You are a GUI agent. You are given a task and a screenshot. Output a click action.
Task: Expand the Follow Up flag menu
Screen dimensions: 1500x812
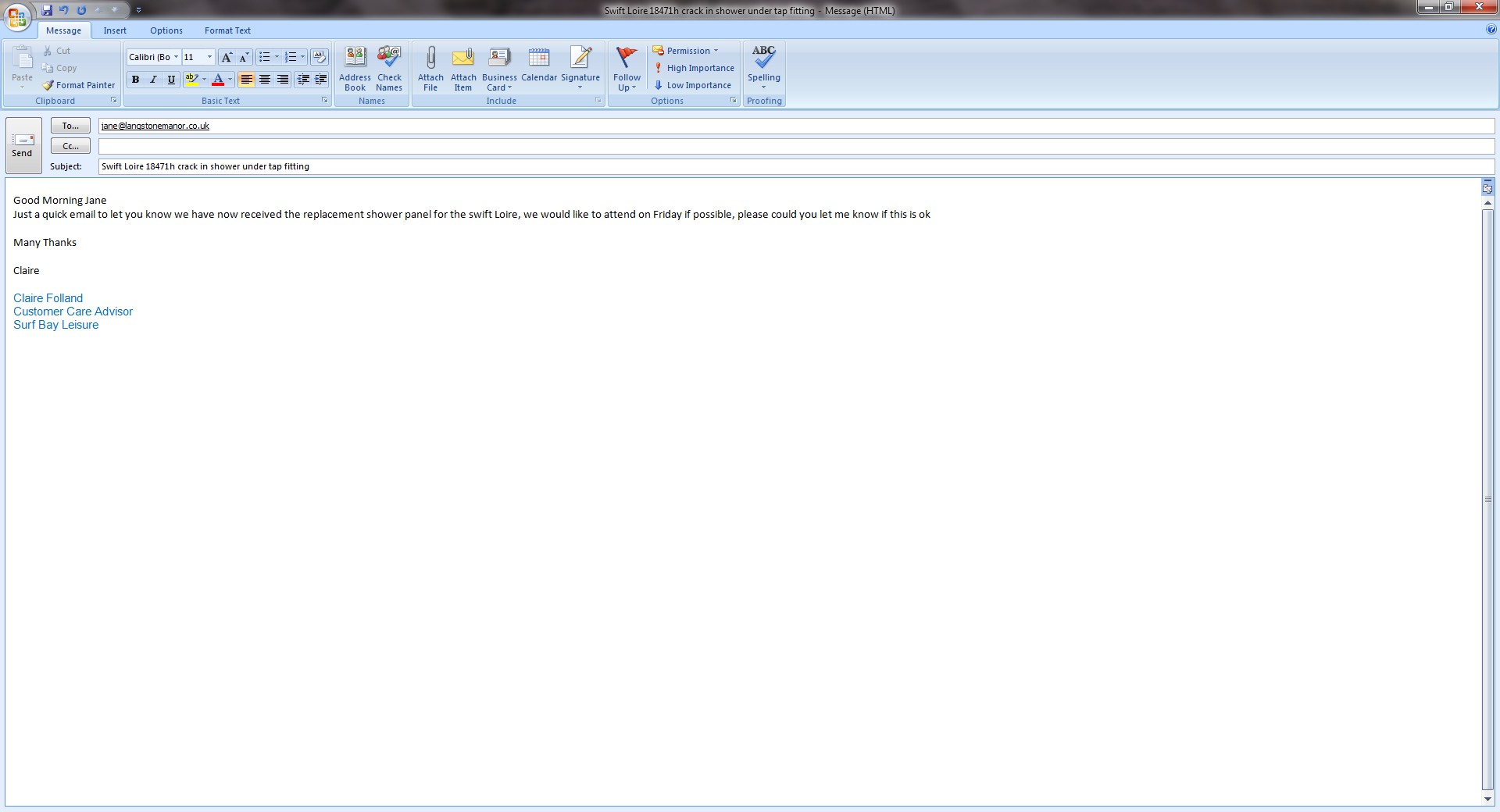(x=627, y=69)
